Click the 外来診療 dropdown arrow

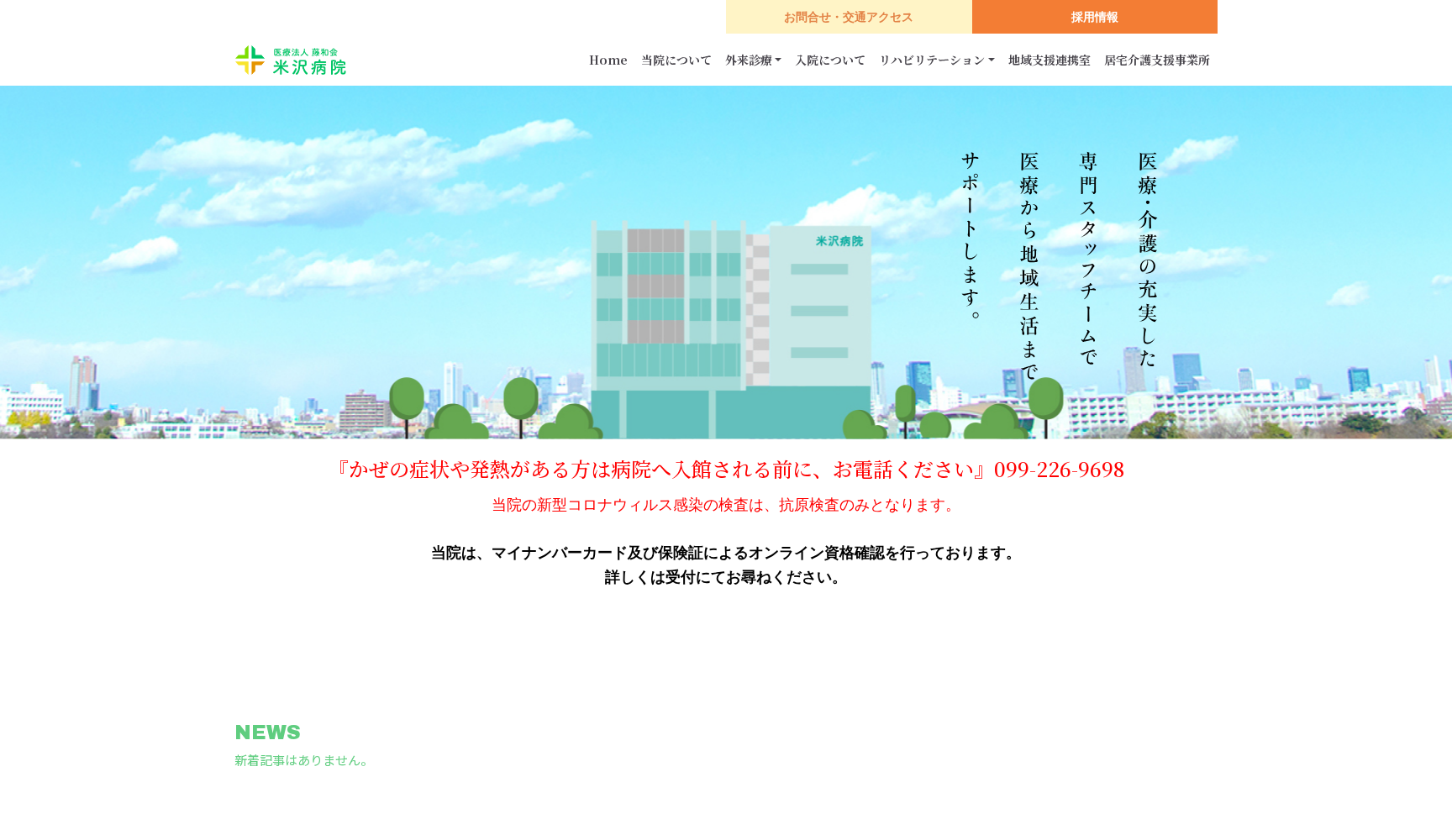[778, 60]
